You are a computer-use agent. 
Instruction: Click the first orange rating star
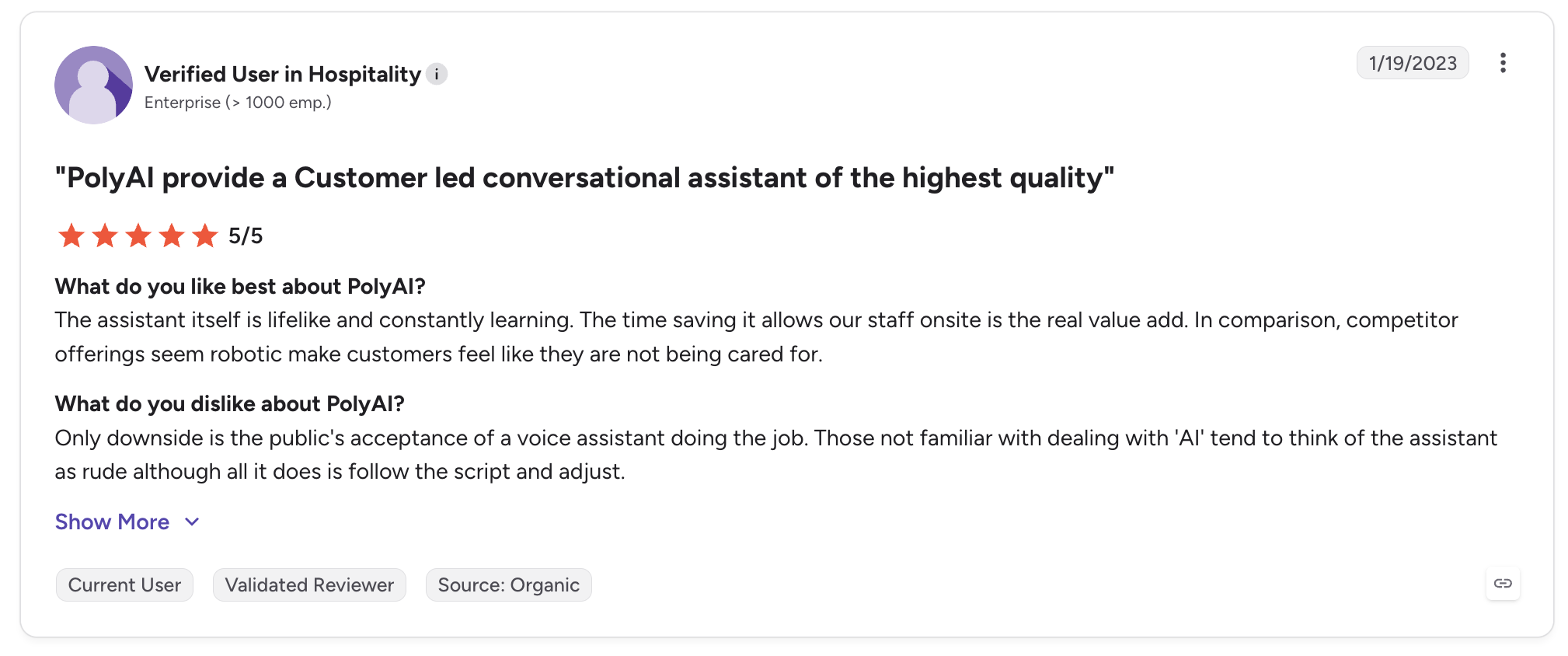71,236
